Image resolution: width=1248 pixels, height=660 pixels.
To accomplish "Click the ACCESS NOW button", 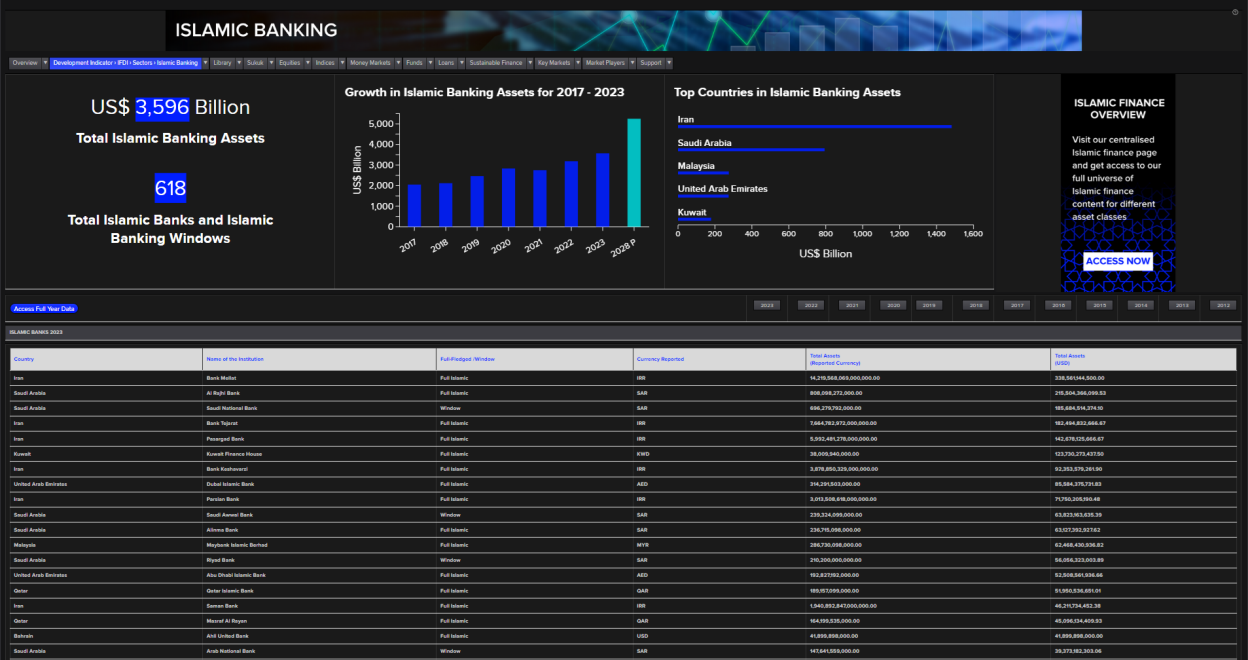I will click(1118, 261).
